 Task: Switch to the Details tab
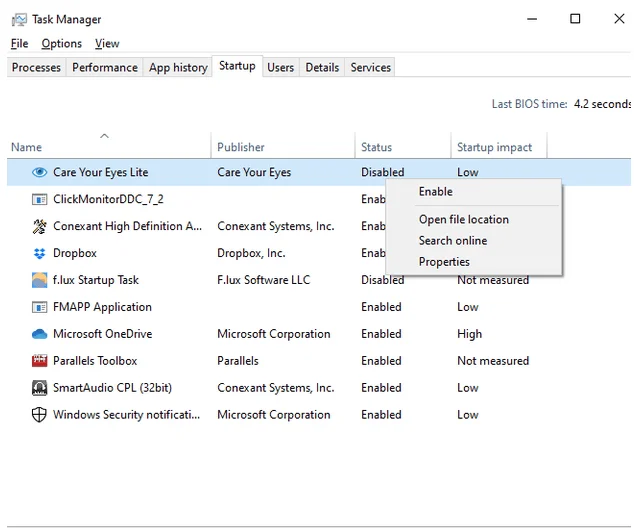(322, 68)
